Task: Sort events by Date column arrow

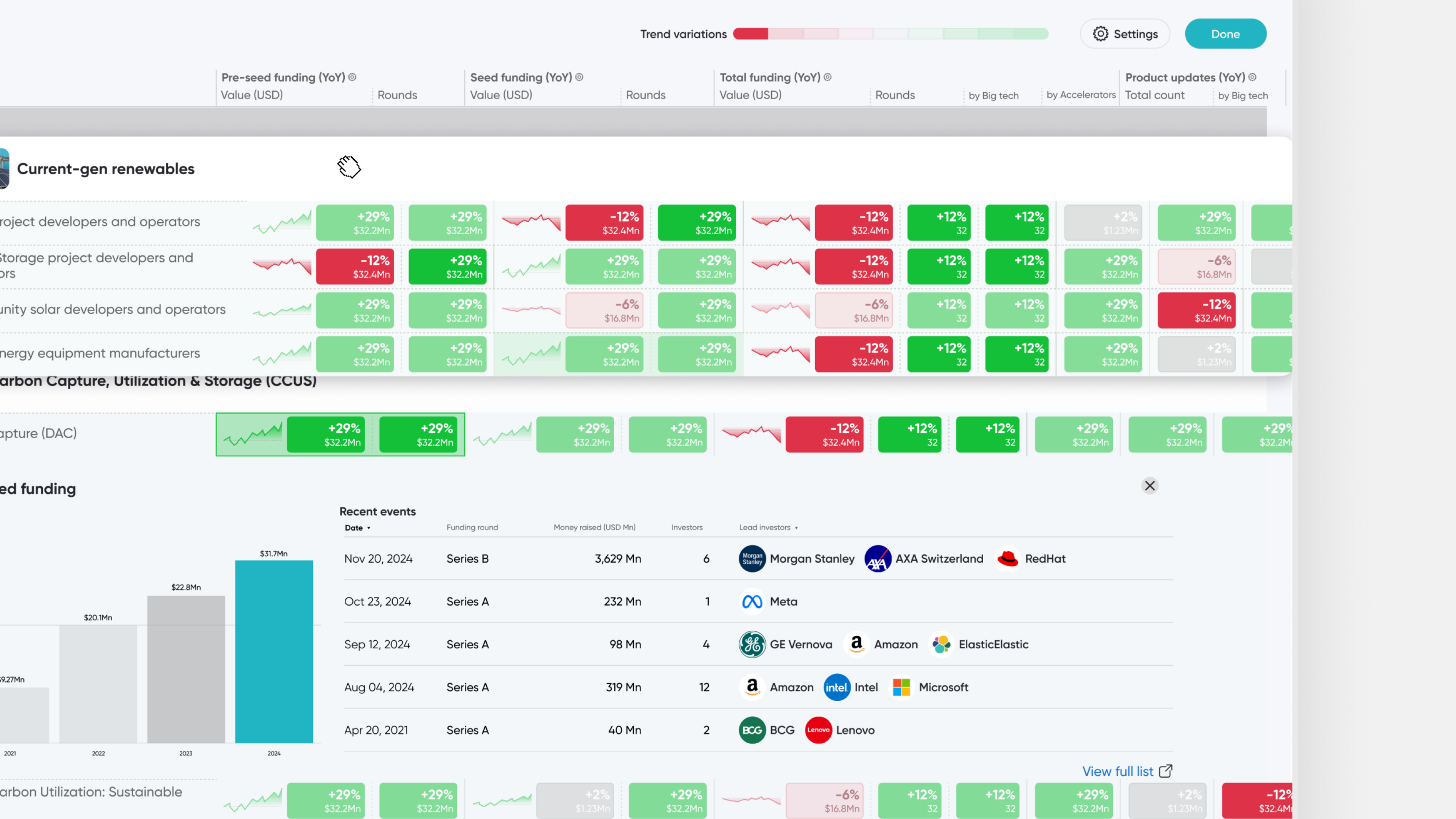Action: click(369, 528)
